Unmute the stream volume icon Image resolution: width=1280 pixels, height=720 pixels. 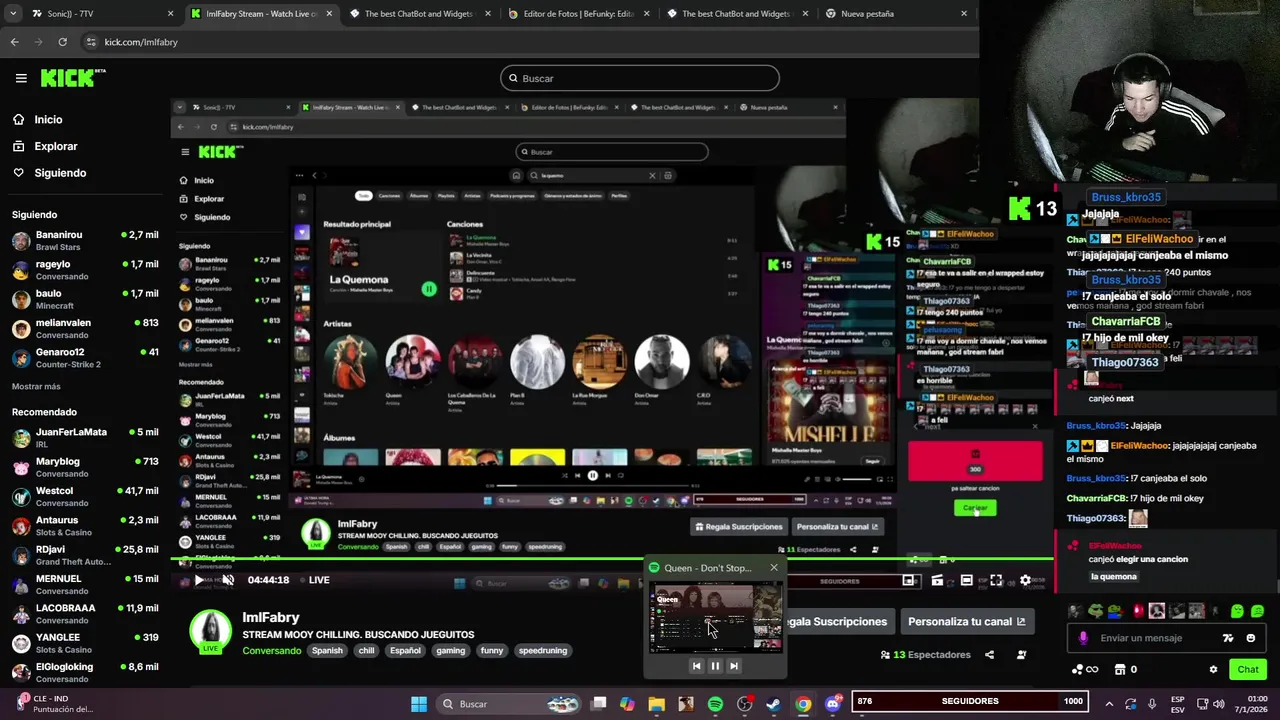point(228,580)
